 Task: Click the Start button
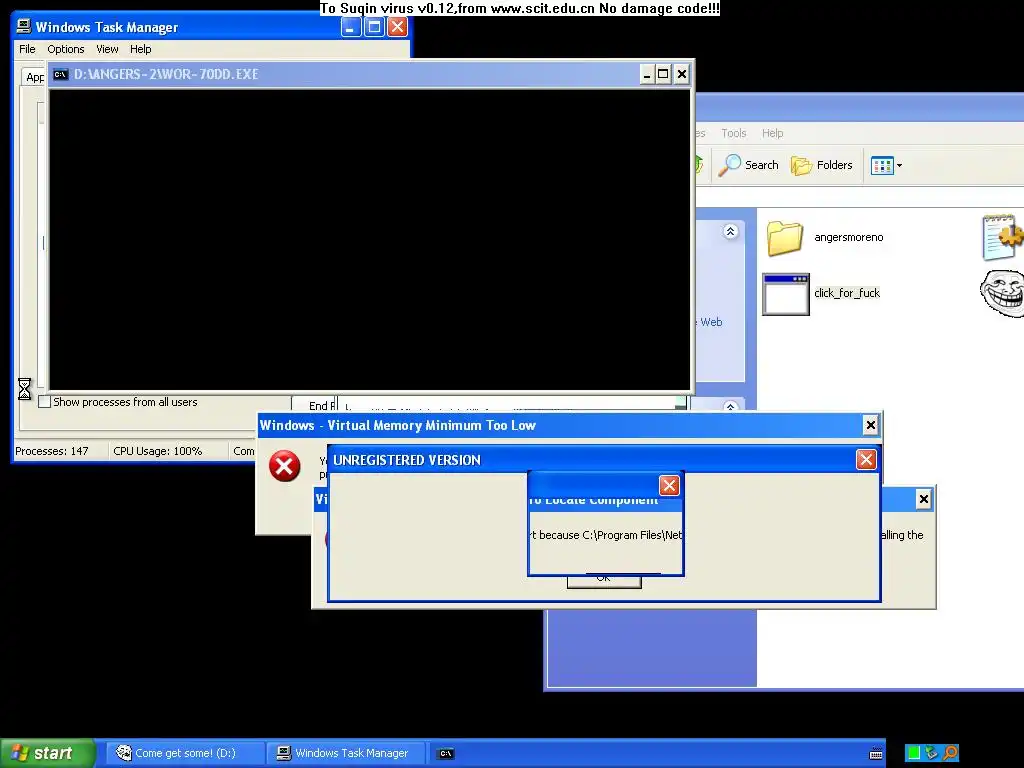point(48,753)
